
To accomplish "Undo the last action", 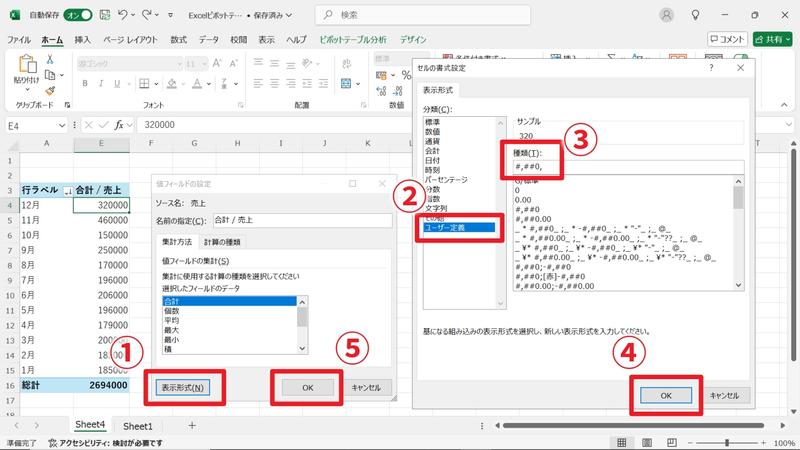I will pyautogui.click(x=122, y=15).
